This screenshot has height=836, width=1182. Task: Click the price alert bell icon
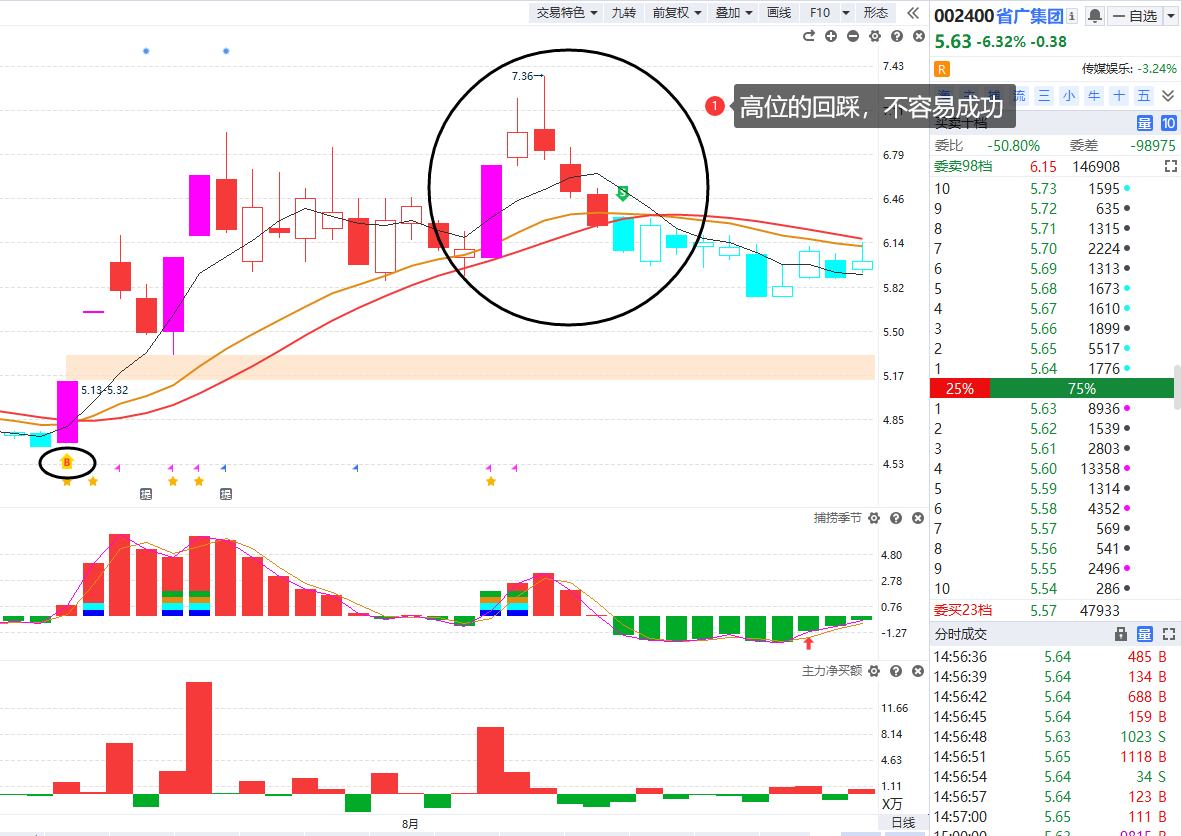(x=1095, y=16)
